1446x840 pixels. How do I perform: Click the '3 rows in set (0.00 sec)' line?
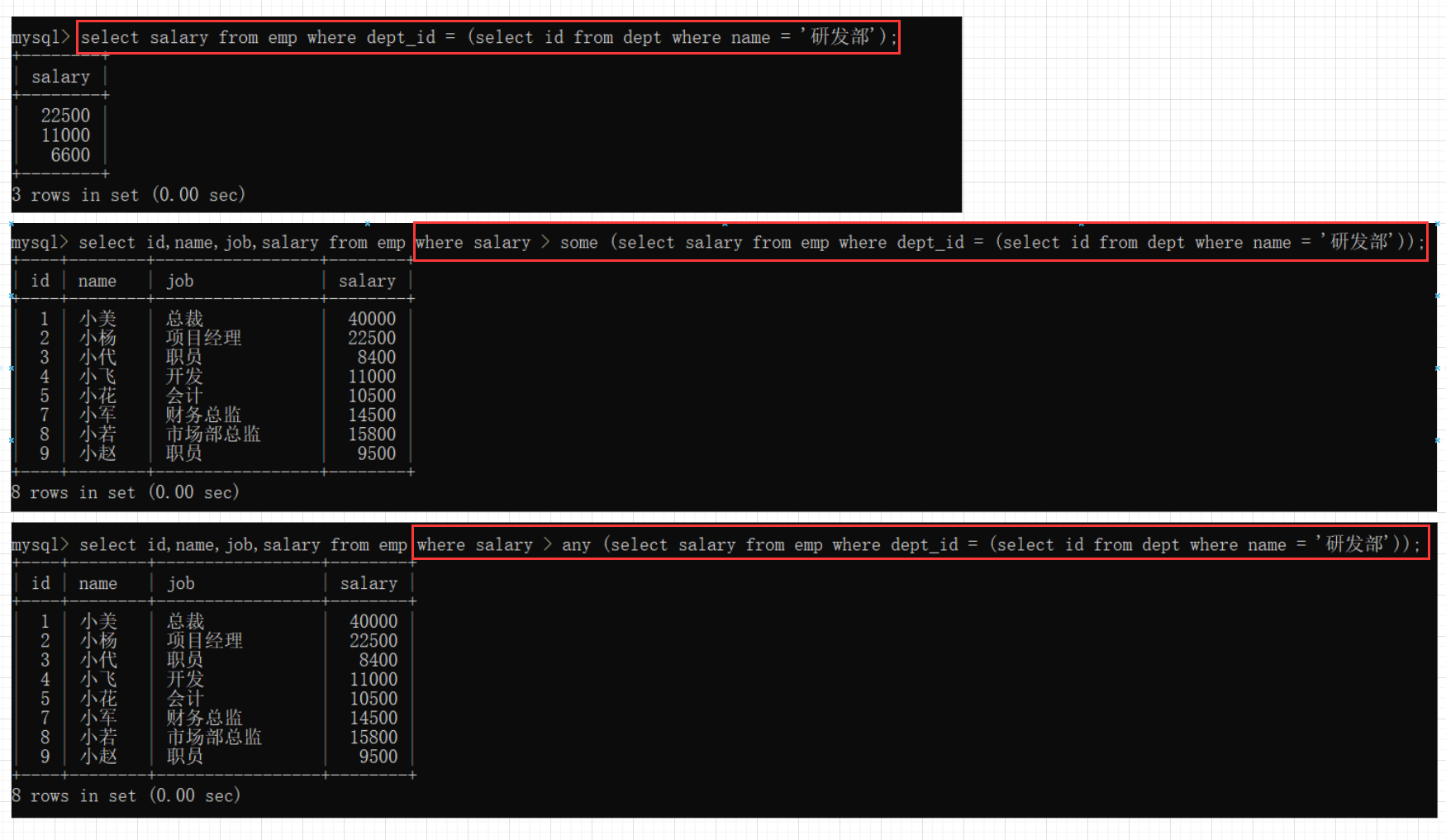click(128, 195)
